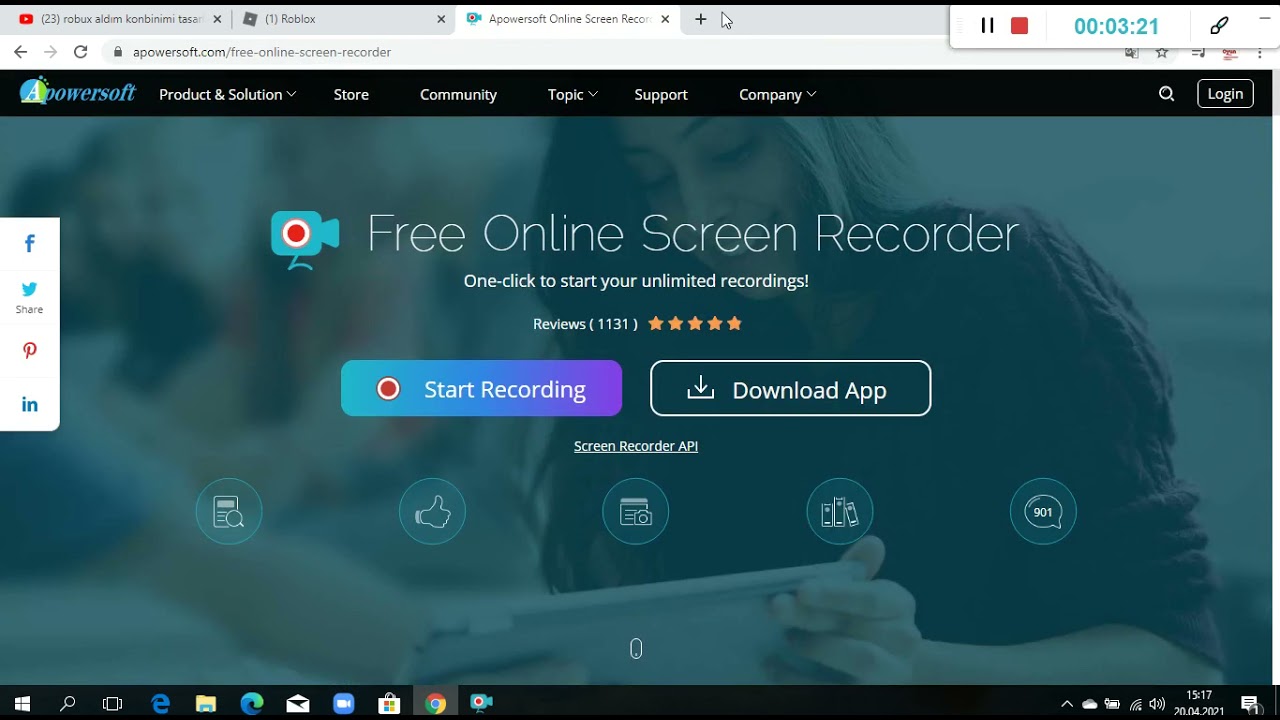Bookmark this page with the star icon
The image size is (1280, 720).
coord(1161,52)
